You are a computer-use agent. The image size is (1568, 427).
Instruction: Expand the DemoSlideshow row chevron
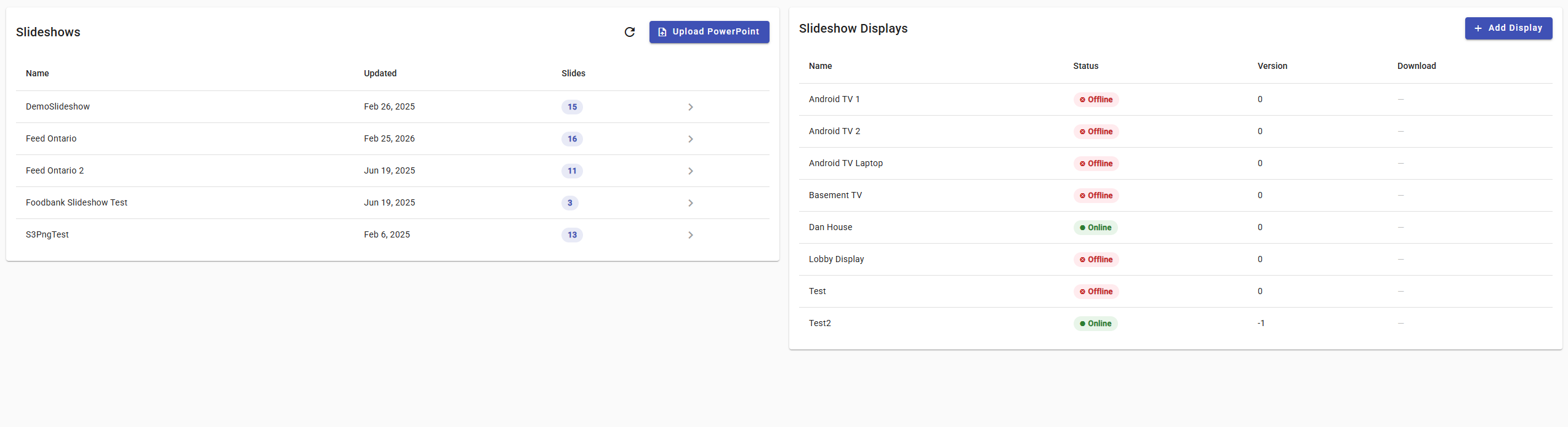(690, 107)
